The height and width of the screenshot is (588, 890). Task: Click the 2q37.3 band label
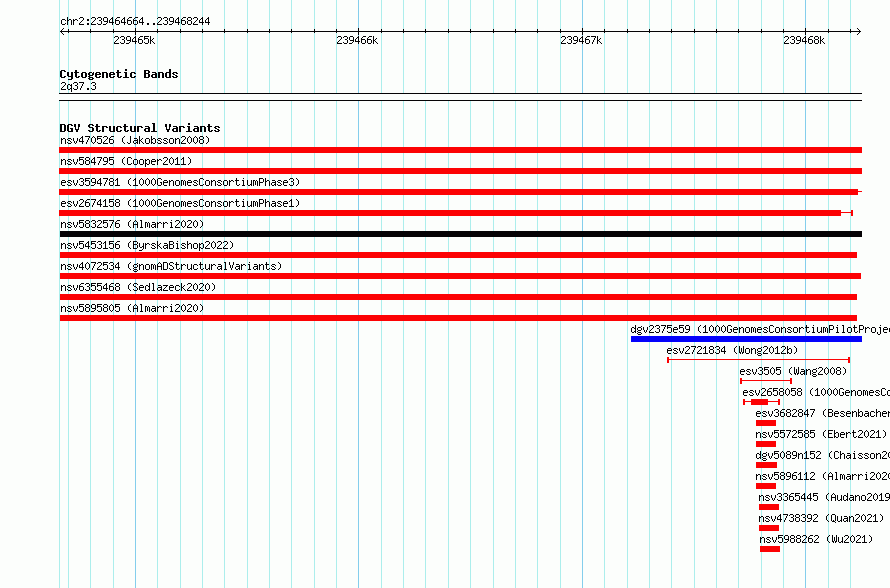[78, 86]
